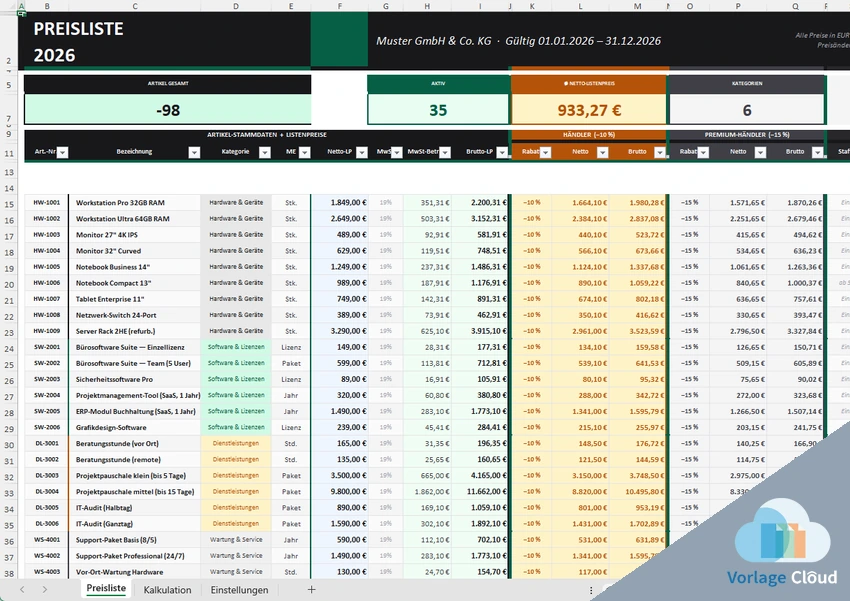
Task: Select the cell Server Rack 2HE (refurb.)
Action: click(134, 331)
